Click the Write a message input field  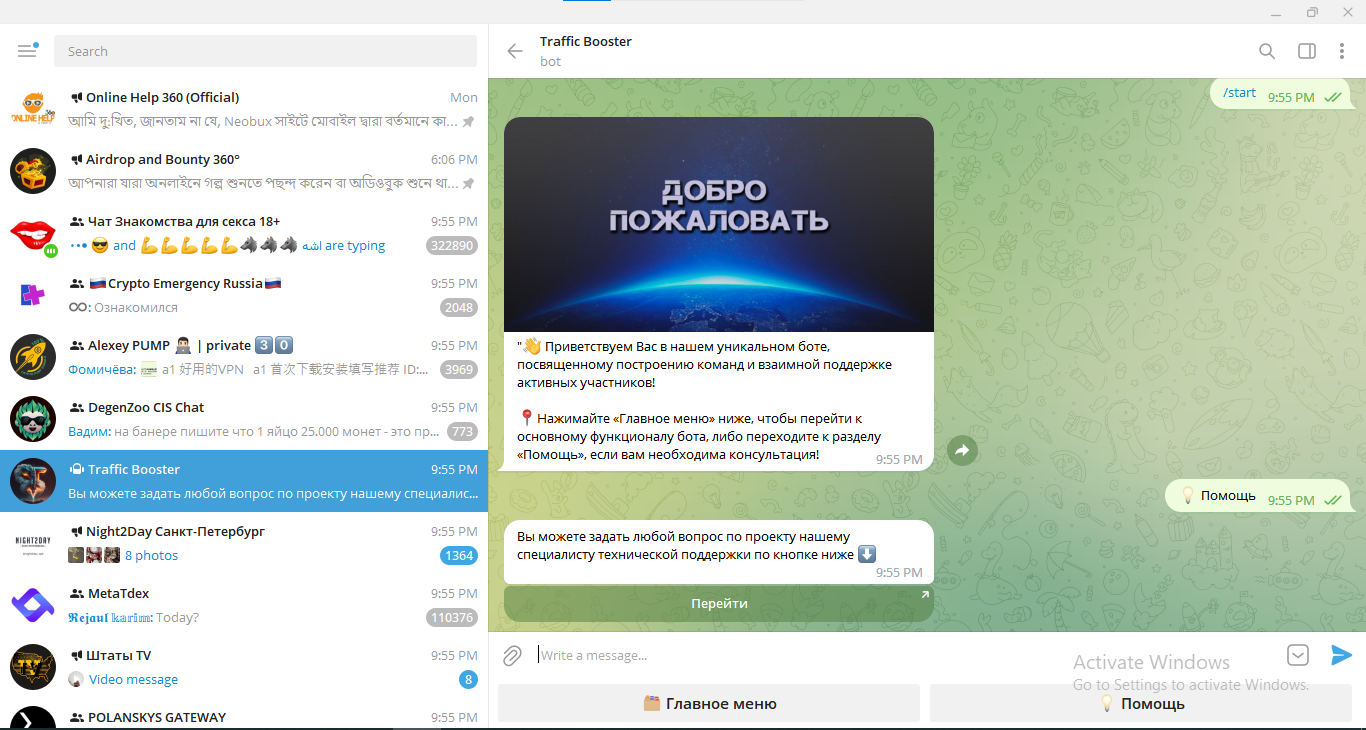coord(905,656)
